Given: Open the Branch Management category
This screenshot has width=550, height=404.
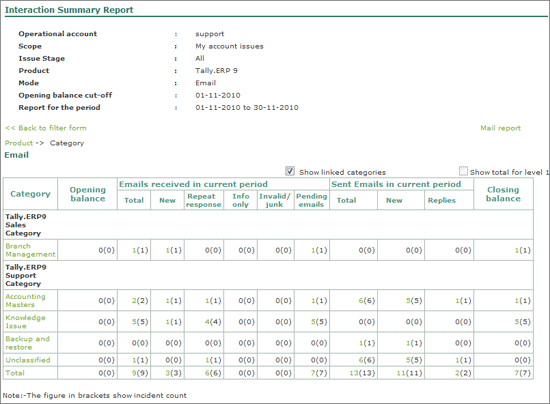Looking at the screenshot, I should (x=30, y=250).
